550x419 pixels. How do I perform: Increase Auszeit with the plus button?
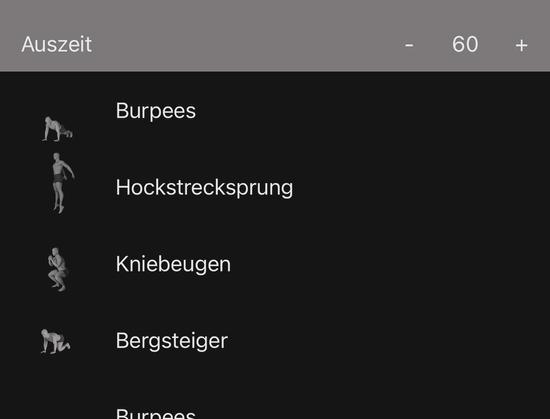[x=521, y=45]
